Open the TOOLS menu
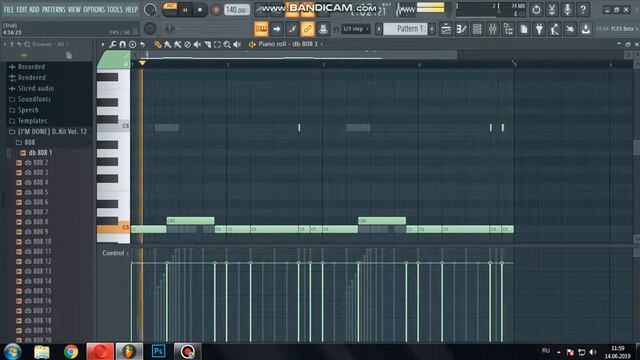640x360 pixels. point(115,9)
